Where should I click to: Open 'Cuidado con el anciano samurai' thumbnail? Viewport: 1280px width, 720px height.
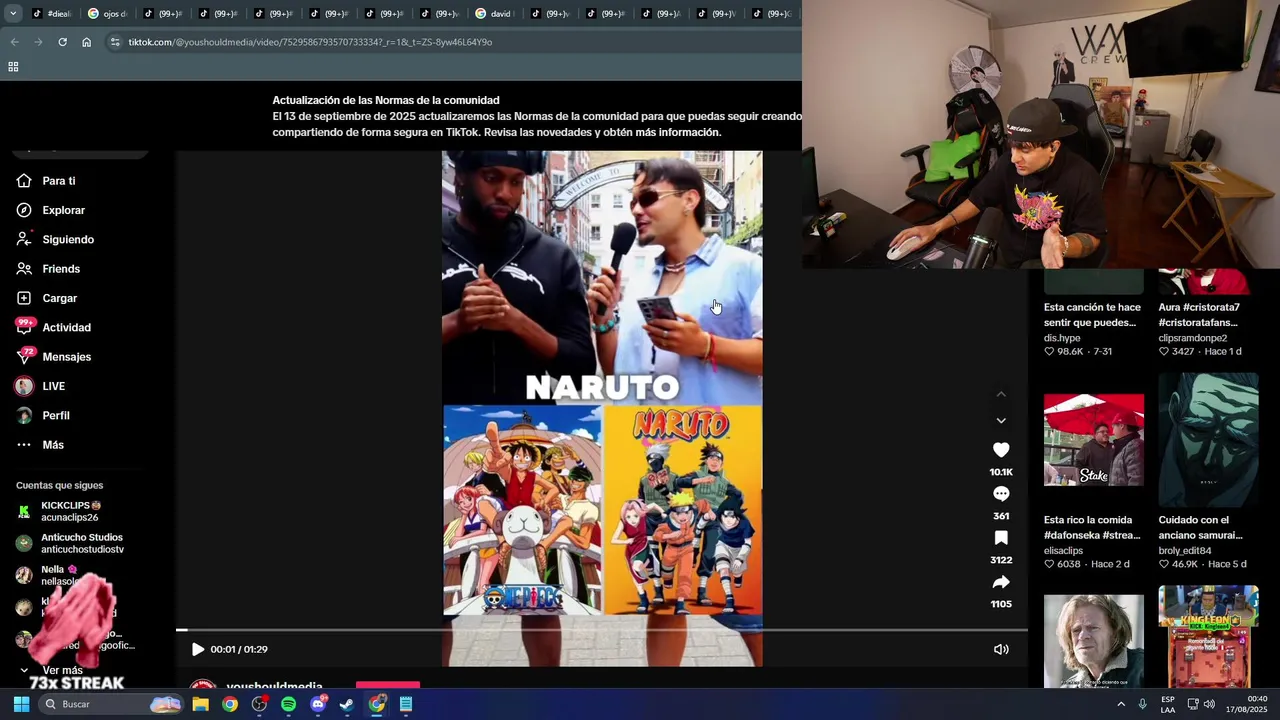[1208, 440]
